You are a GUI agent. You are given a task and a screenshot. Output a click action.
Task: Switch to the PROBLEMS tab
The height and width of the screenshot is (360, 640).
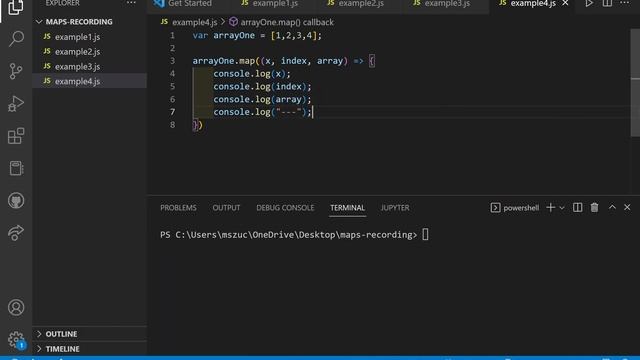178,208
